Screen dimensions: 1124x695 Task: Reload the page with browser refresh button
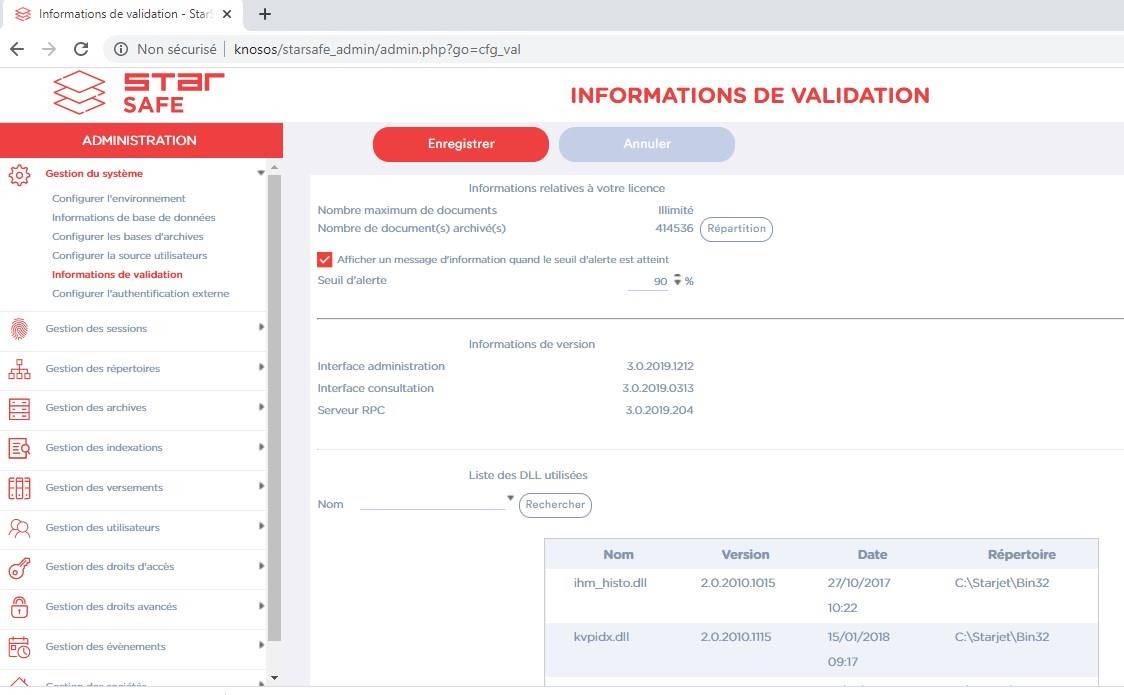click(x=81, y=49)
